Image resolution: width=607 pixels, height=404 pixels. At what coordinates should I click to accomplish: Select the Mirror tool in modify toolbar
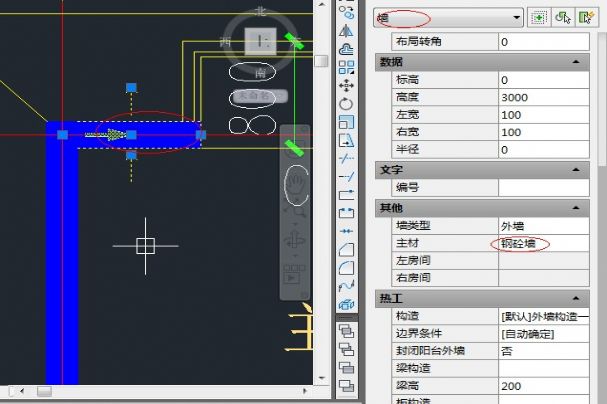click(347, 31)
